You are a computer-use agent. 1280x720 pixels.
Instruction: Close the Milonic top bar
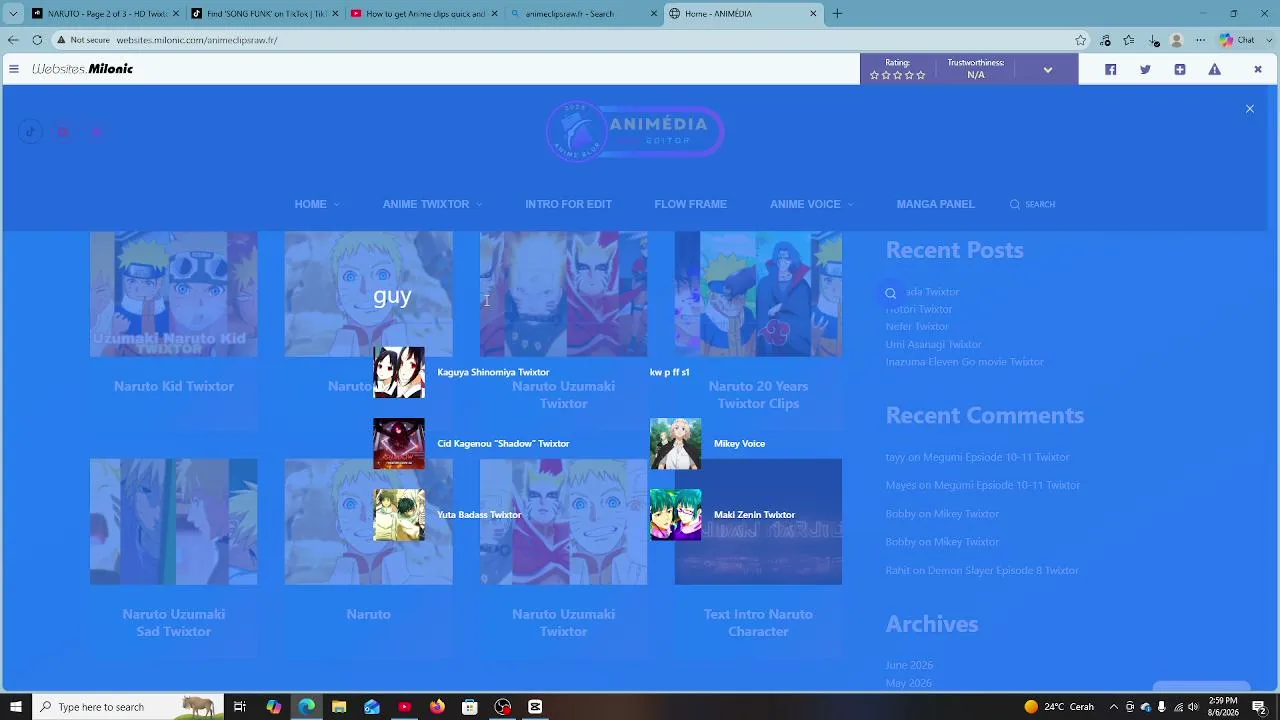click(1258, 69)
